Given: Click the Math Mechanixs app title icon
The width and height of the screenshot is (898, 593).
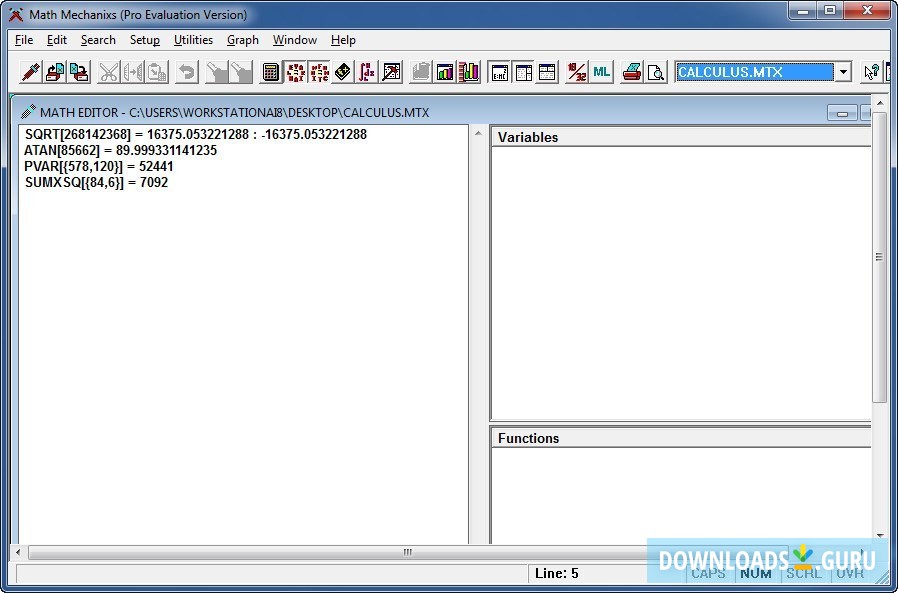Looking at the screenshot, I should 16,14.
